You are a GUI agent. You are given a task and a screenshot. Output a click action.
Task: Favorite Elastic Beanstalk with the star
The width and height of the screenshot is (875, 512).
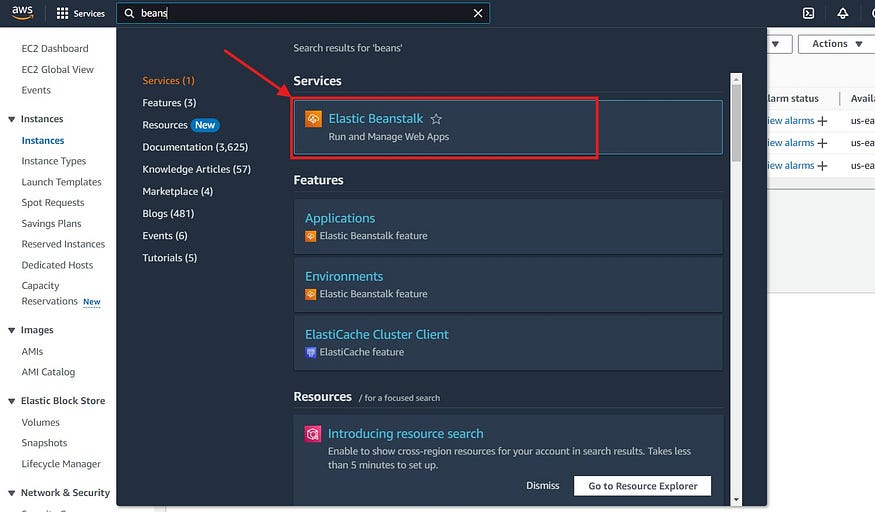click(436, 119)
